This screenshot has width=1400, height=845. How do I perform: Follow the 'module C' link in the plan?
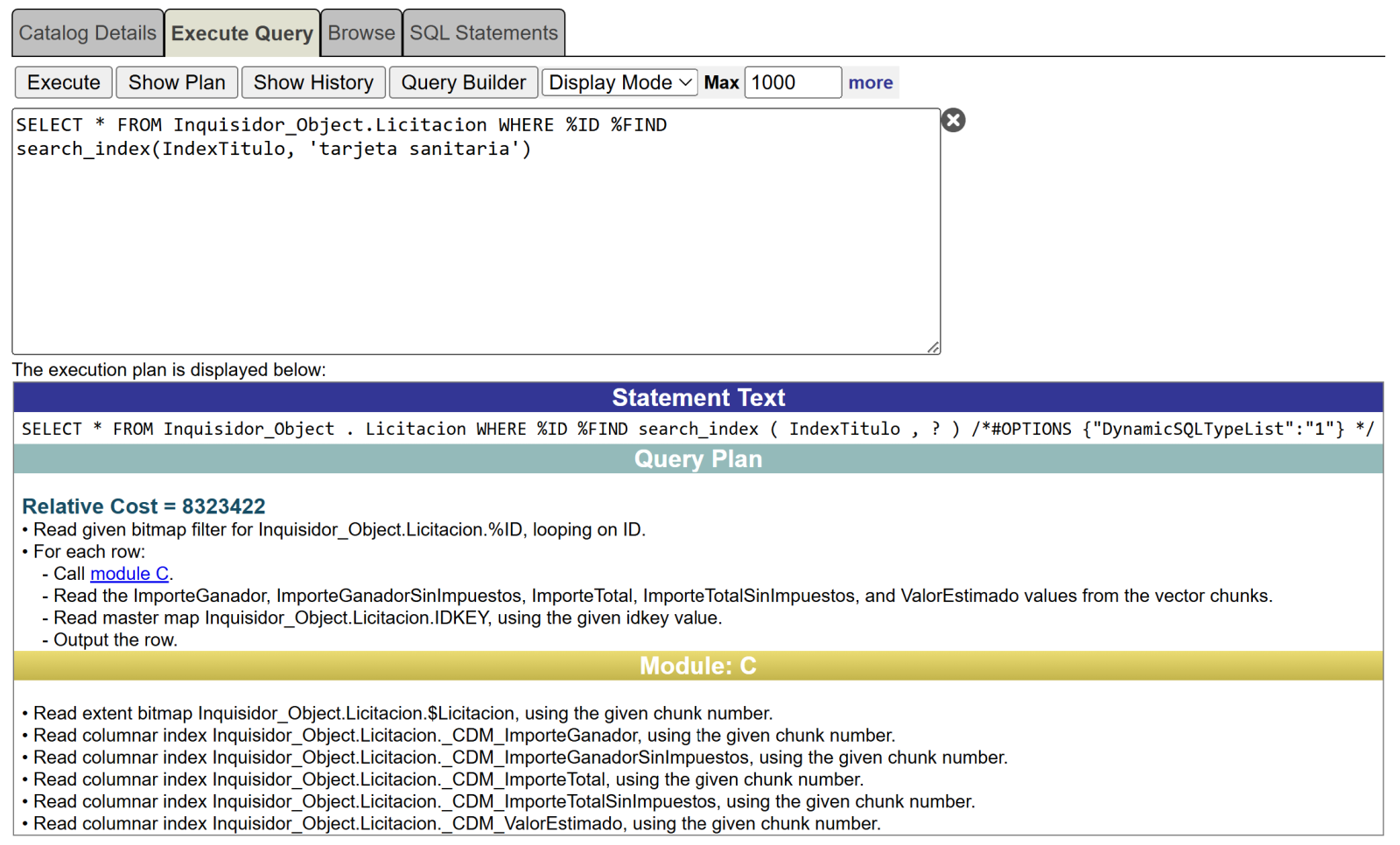click(129, 574)
